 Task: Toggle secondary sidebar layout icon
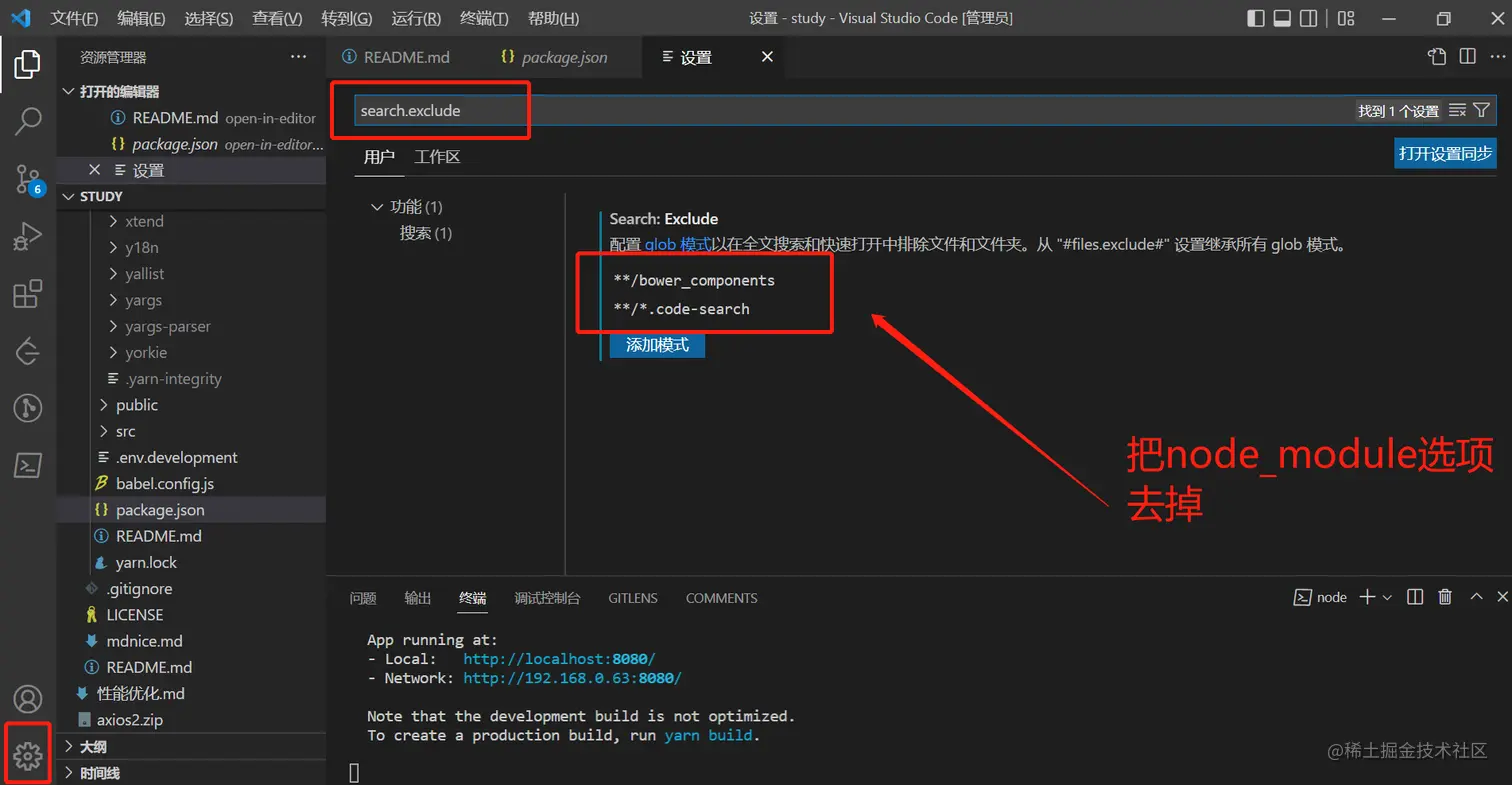[1308, 18]
